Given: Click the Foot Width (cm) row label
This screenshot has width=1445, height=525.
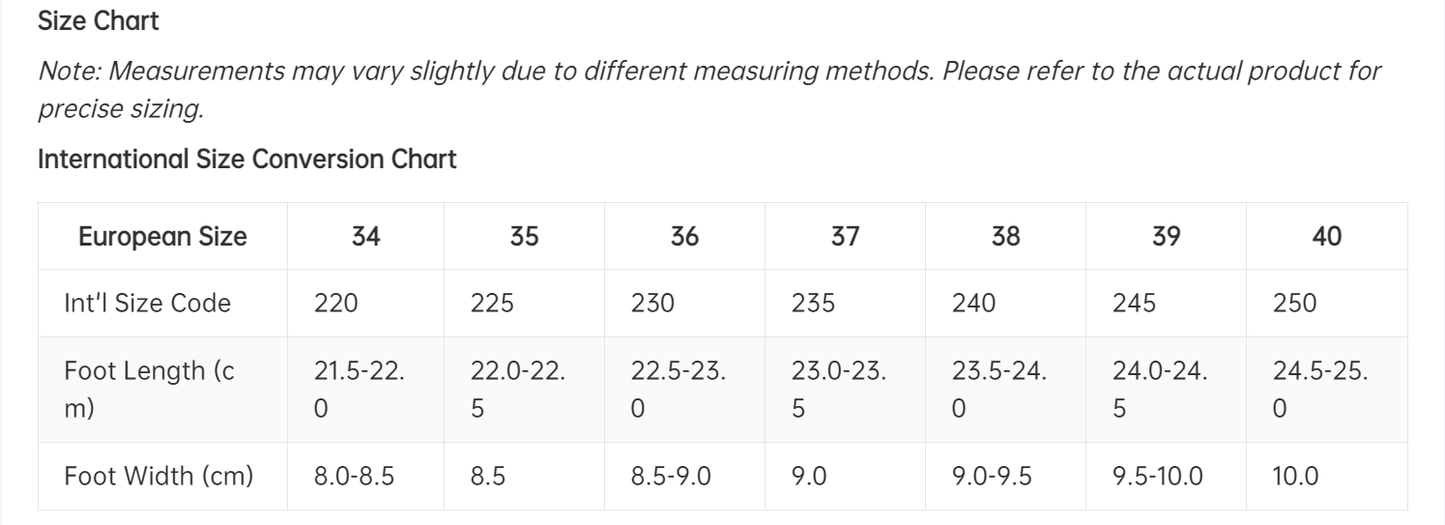Looking at the screenshot, I should (x=158, y=476).
